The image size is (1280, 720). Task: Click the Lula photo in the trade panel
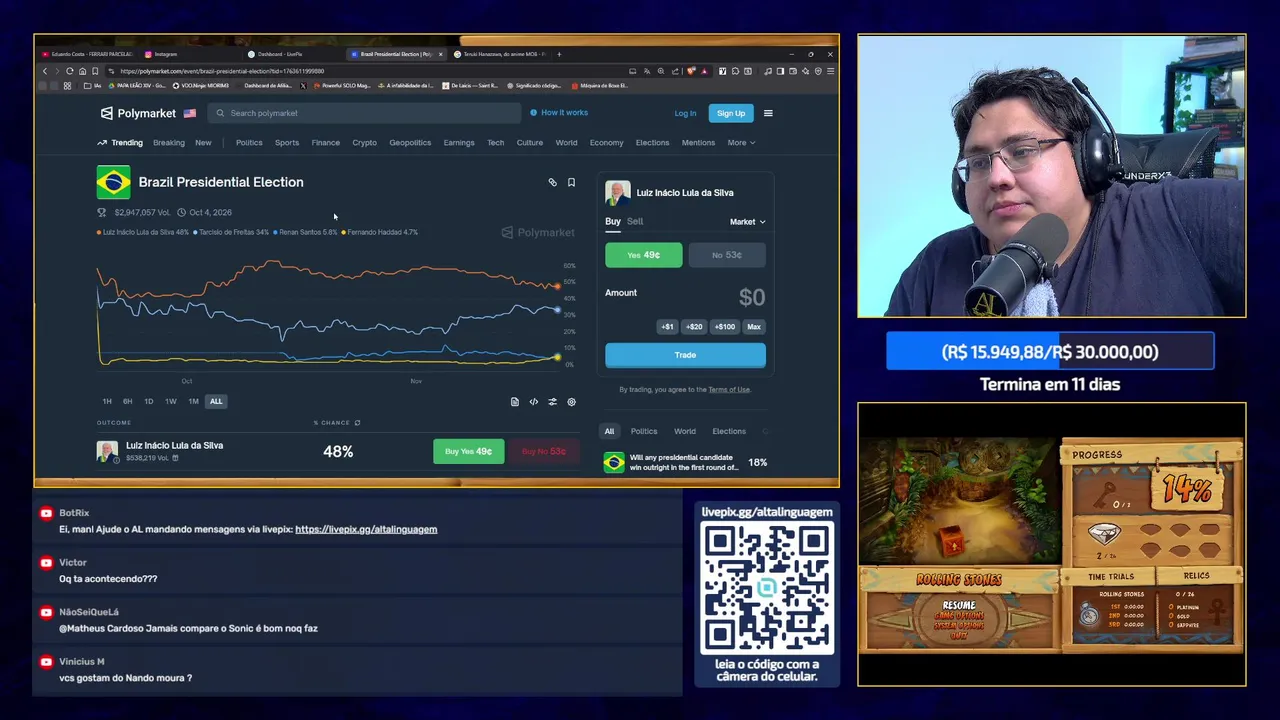point(617,193)
